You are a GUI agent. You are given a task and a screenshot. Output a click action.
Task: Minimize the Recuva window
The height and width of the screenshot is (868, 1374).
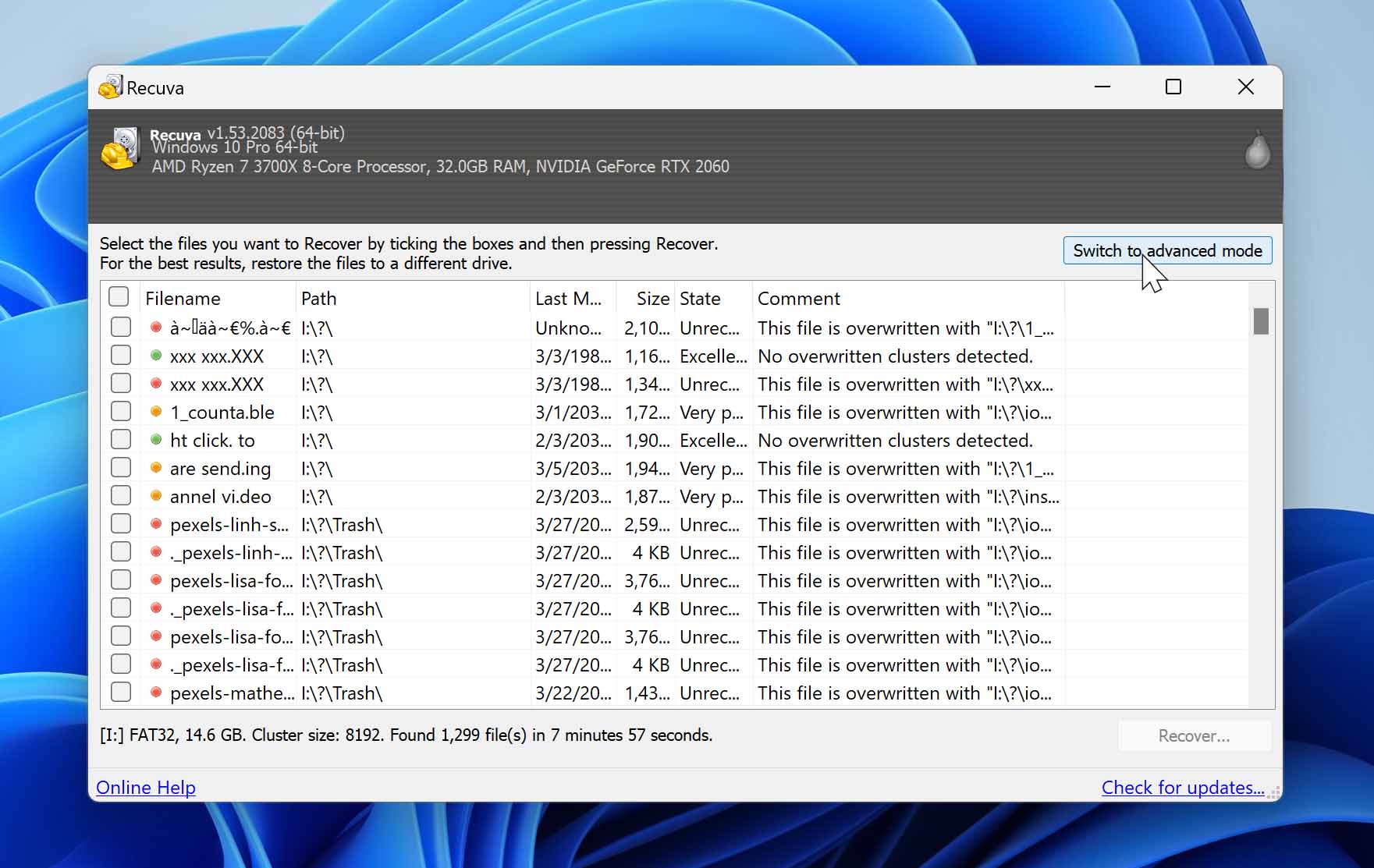click(x=1102, y=87)
